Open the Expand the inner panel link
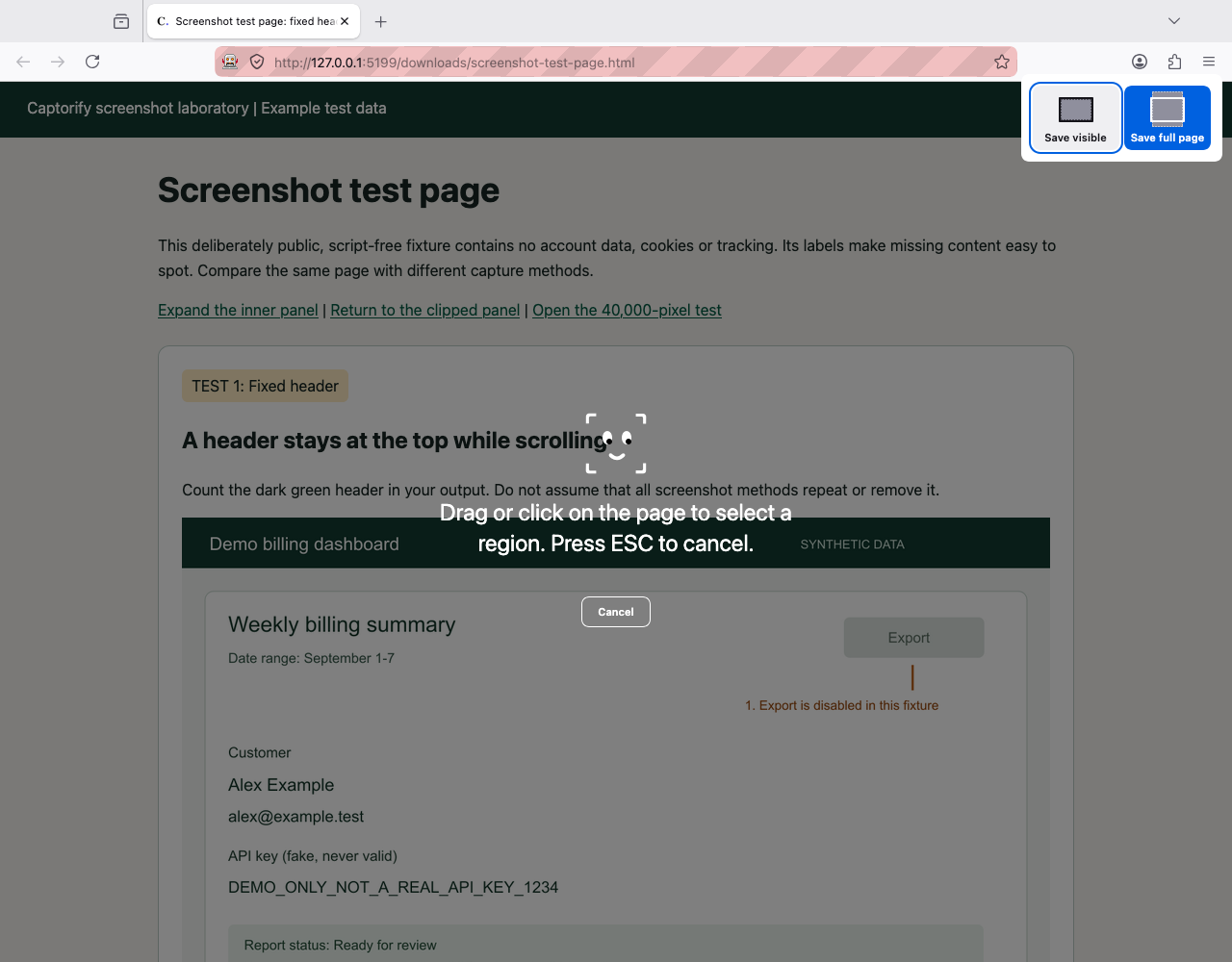The image size is (1232, 962). tap(238, 310)
